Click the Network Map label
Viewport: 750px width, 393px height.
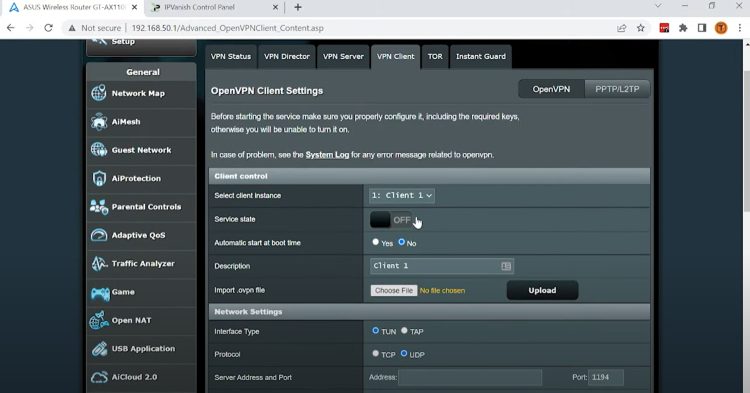click(138, 93)
